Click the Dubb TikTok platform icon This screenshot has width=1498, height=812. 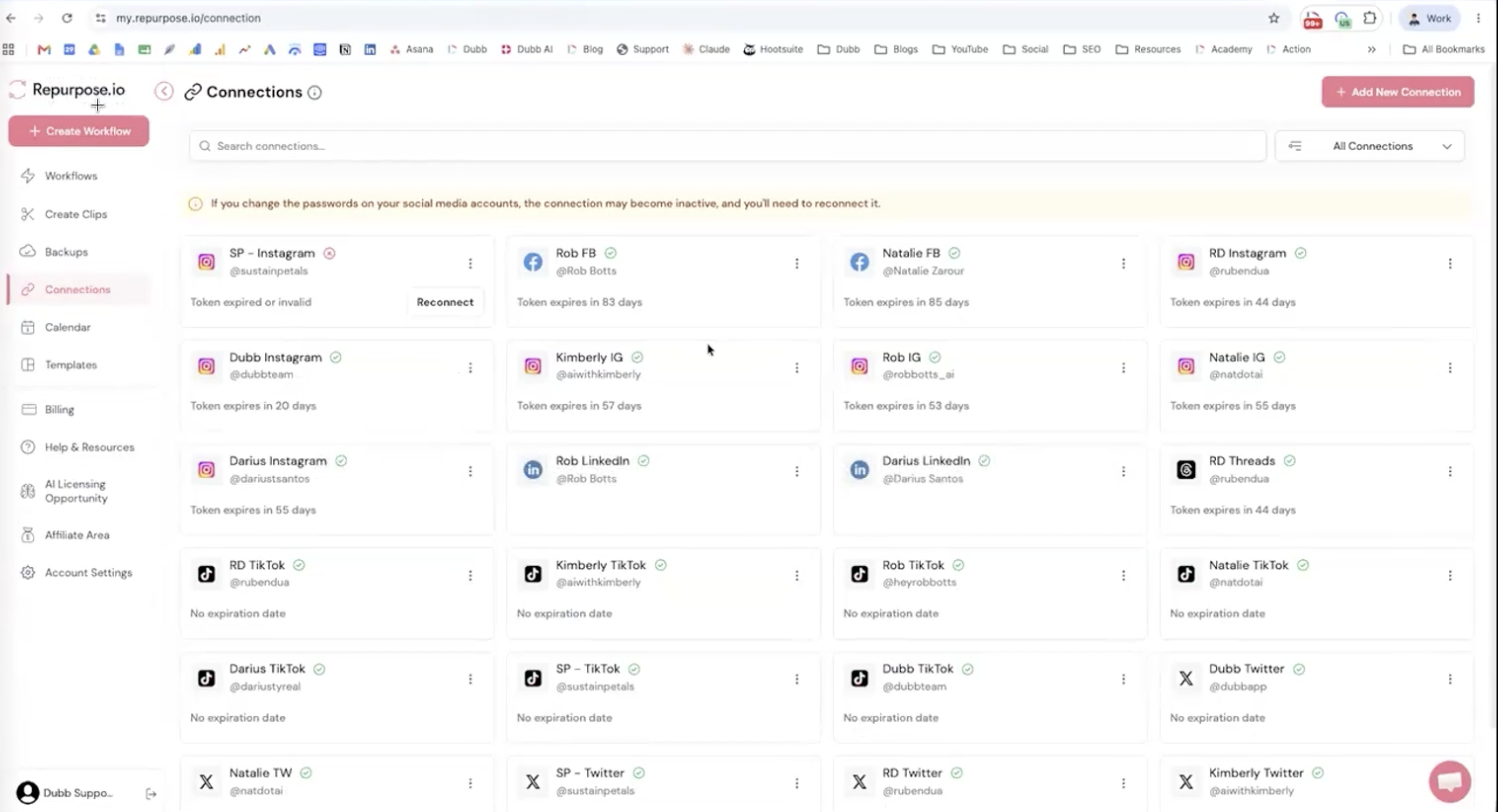tap(859, 678)
